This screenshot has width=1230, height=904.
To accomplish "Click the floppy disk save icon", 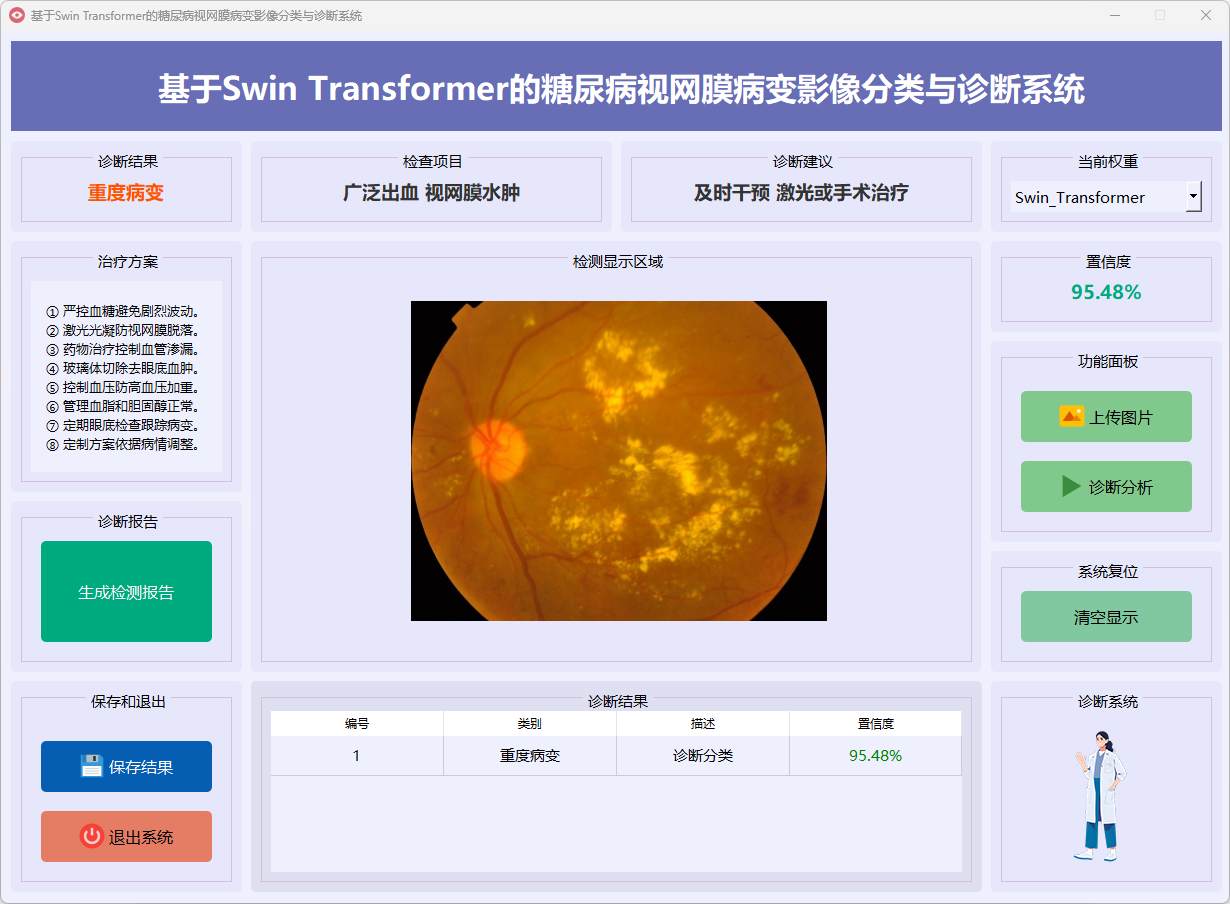I will coord(92,767).
